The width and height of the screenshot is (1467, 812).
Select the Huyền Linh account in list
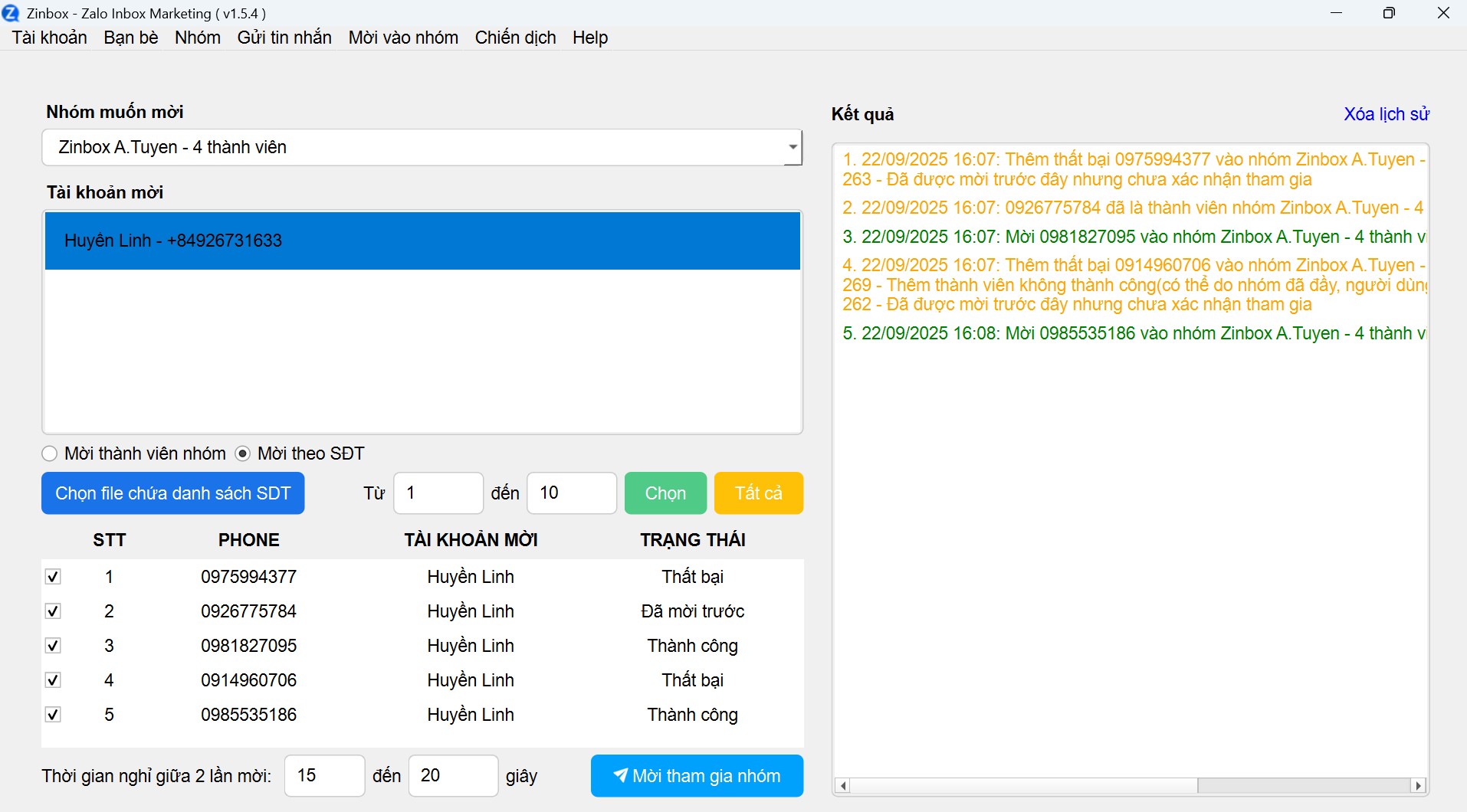(x=422, y=241)
